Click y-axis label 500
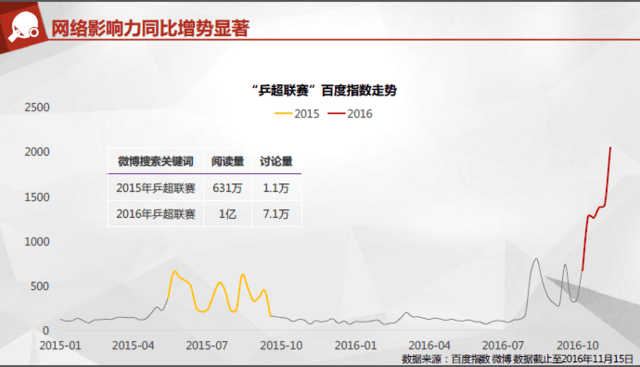The image size is (640, 367). click(40, 286)
